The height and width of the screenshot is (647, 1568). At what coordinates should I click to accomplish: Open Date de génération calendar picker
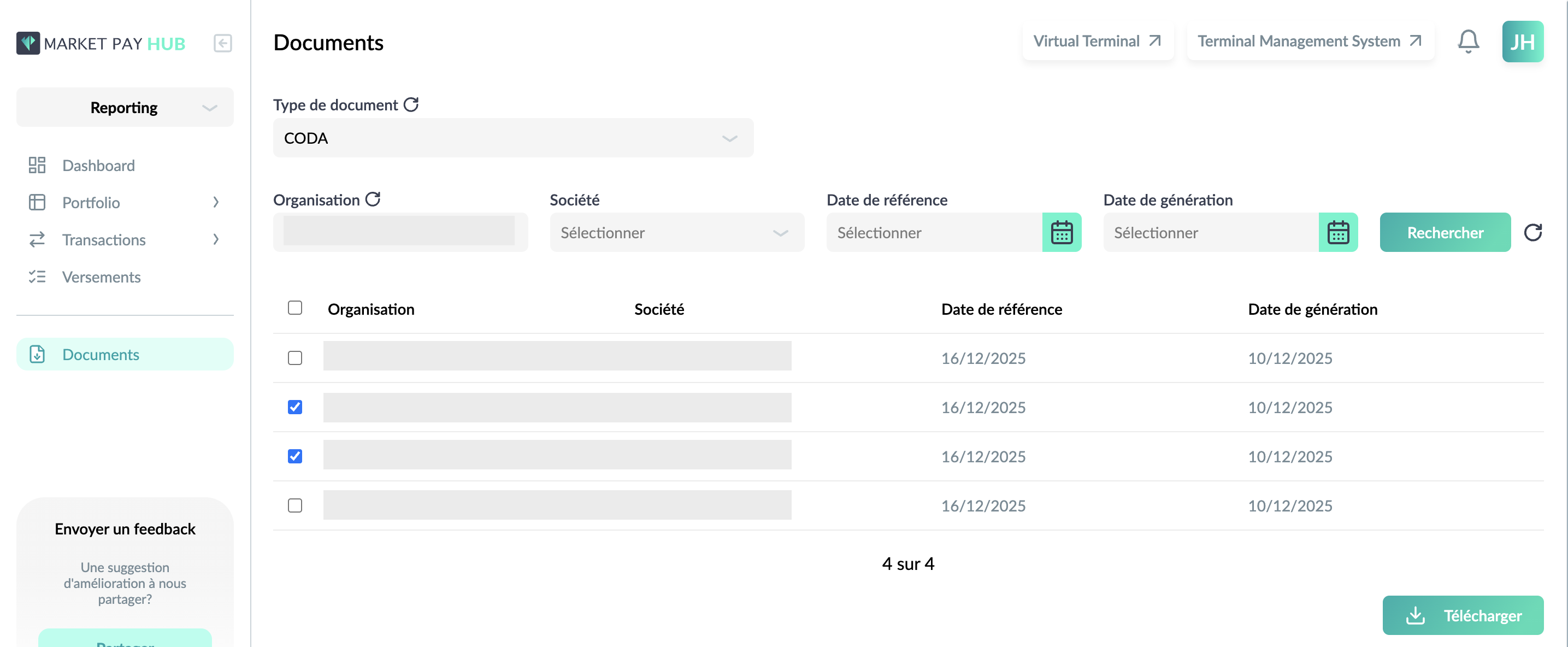[1338, 232]
